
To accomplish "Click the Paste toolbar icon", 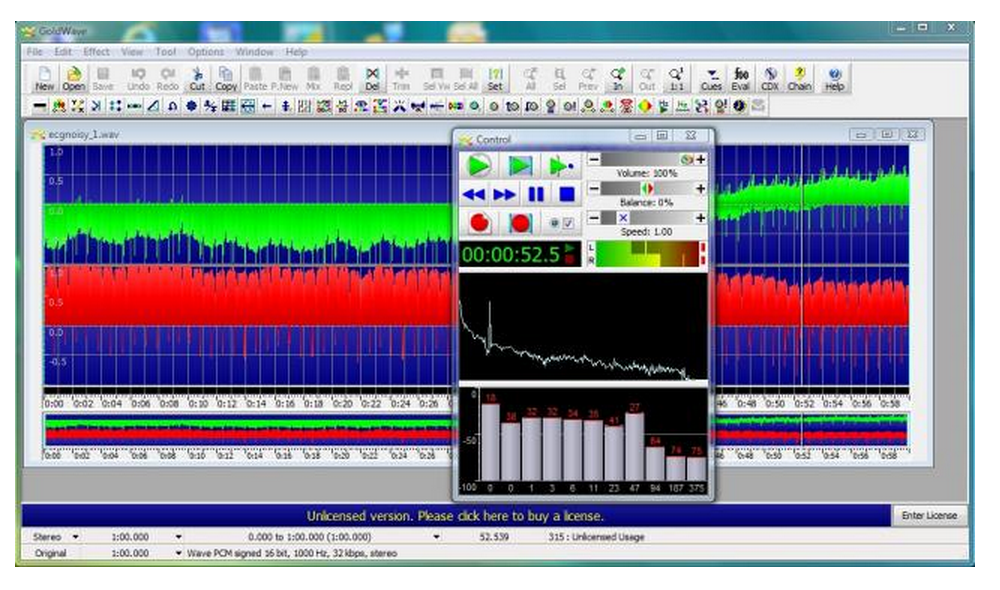I will [255, 79].
